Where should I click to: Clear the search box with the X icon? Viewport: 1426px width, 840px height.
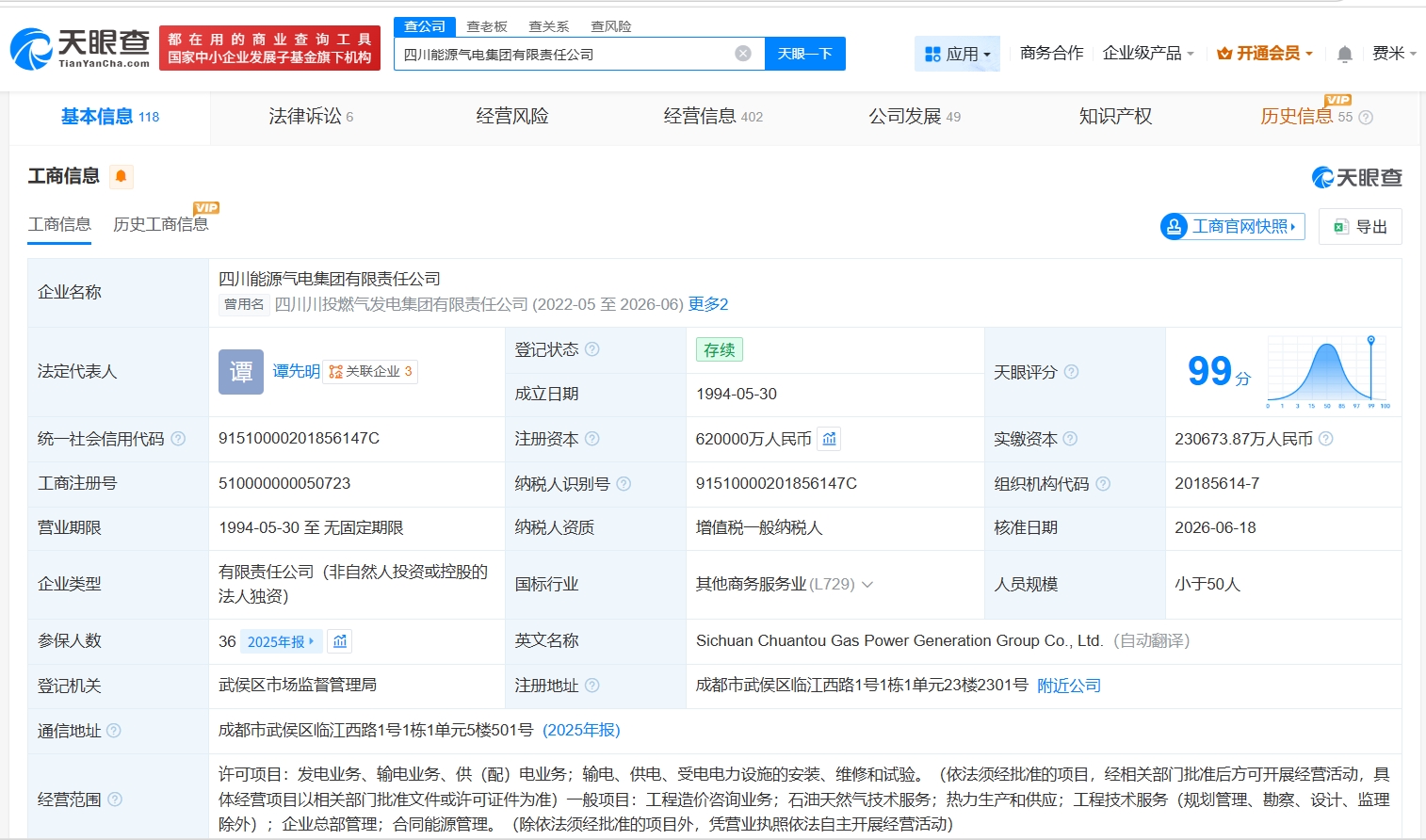pyautogui.click(x=743, y=54)
